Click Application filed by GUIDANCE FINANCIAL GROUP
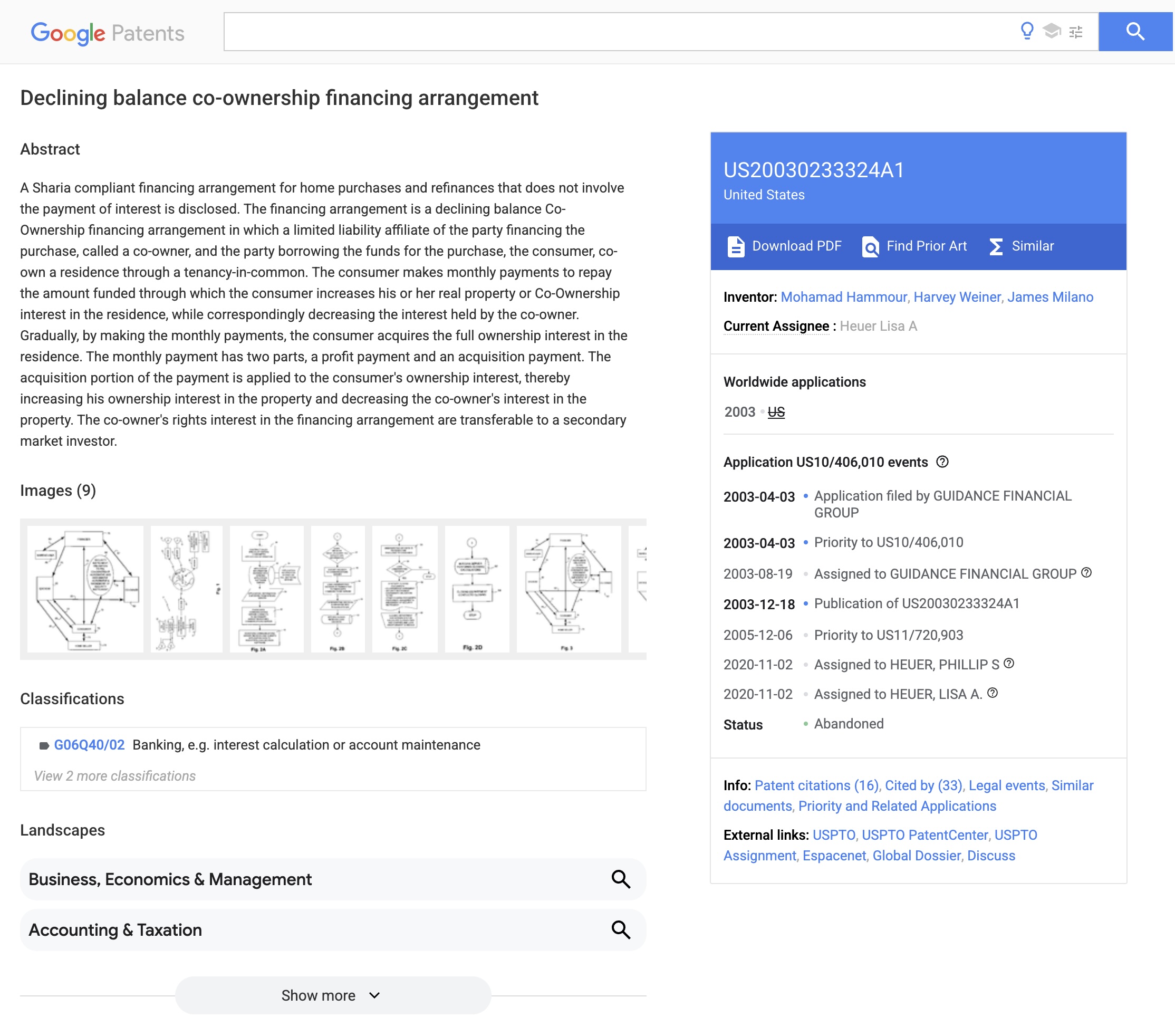 click(x=943, y=504)
